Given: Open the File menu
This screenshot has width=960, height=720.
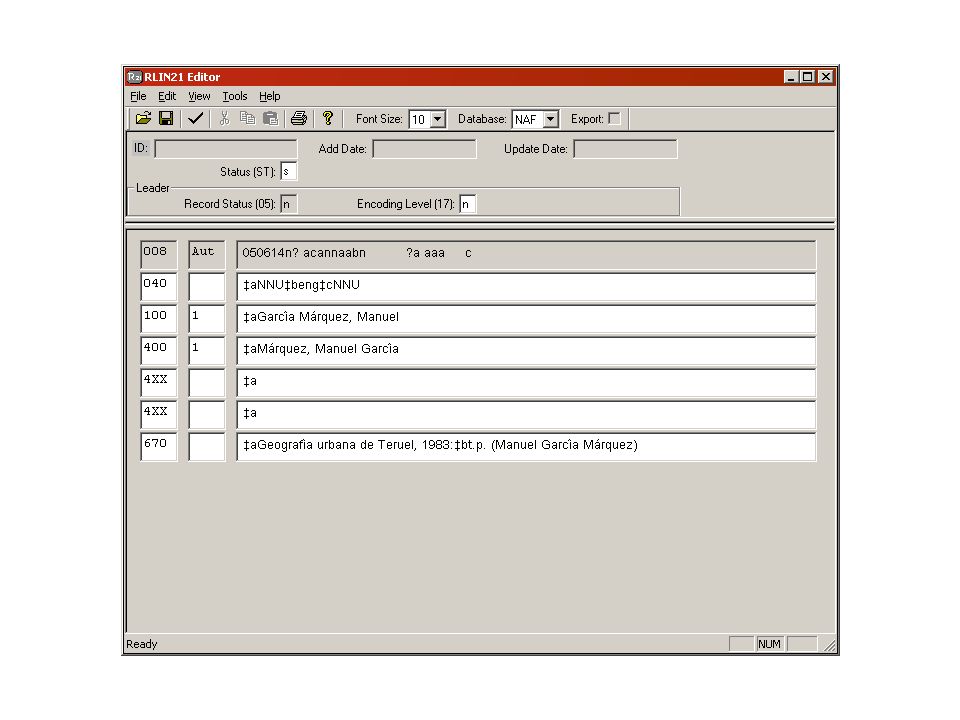Looking at the screenshot, I should [x=138, y=96].
